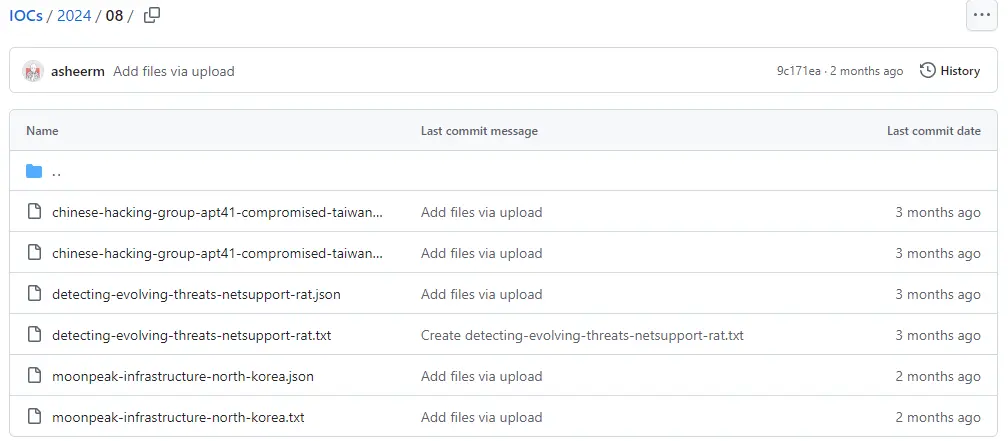1008x441 pixels.
Task: Open detecting-evolving-threats-netsupport-rat.json file
Action: [x=197, y=294]
